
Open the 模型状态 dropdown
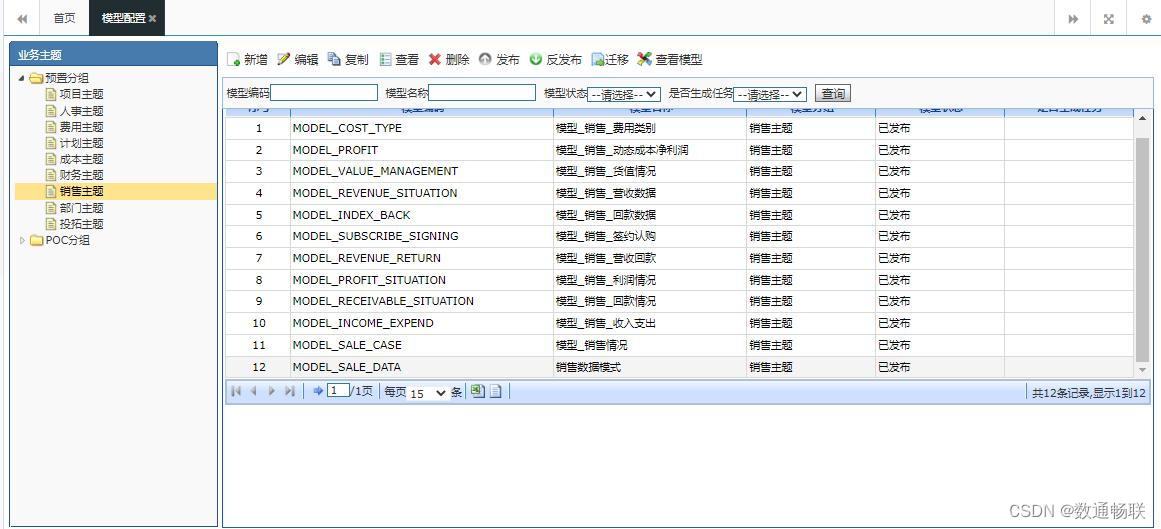[x=624, y=94]
